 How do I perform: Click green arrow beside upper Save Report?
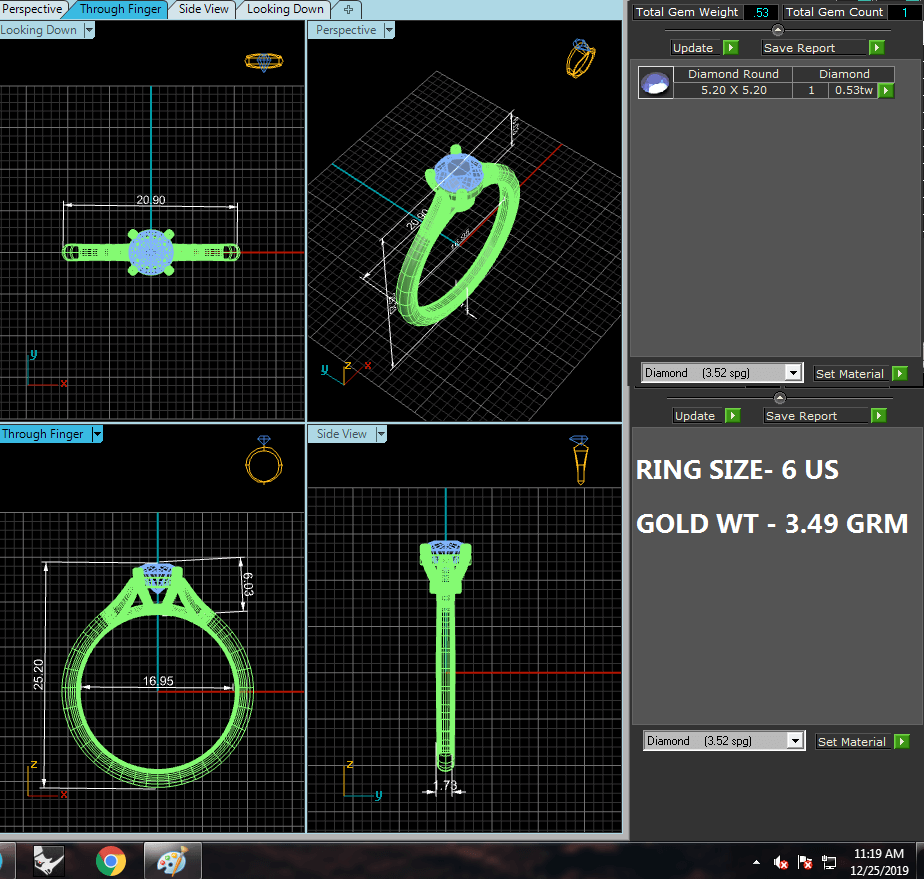pyautogui.click(x=876, y=48)
